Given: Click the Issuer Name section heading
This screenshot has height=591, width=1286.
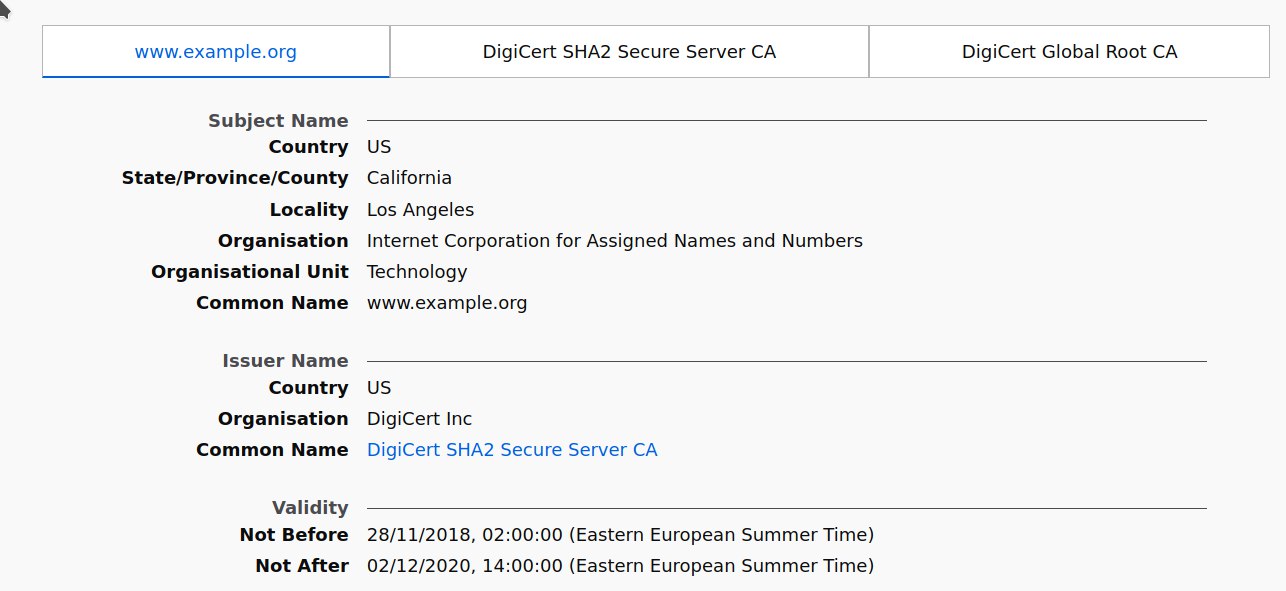Looking at the screenshot, I should coord(285,361).
